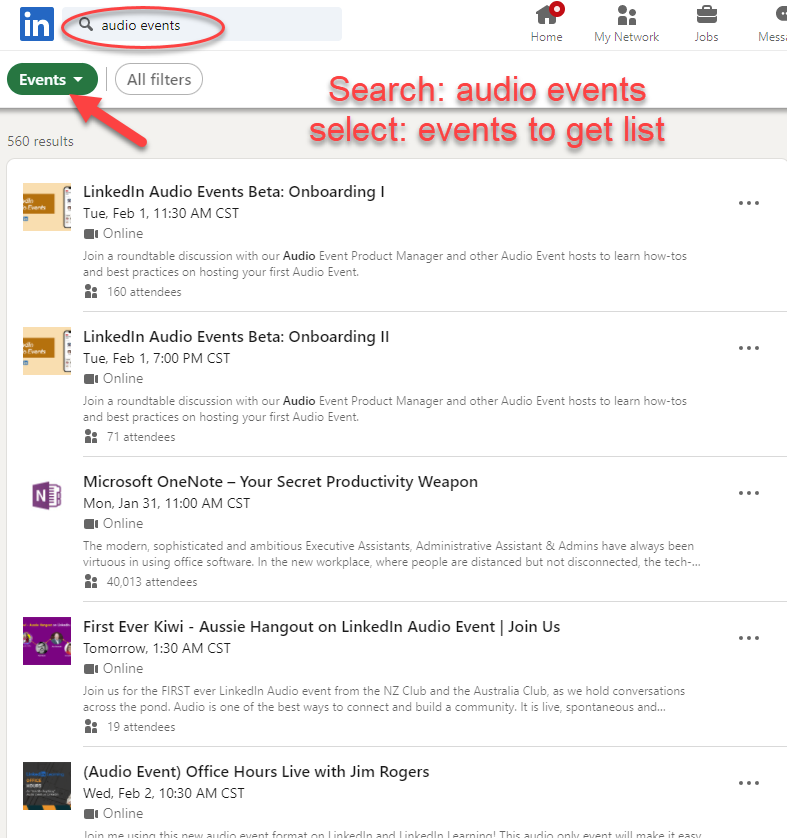The image size is (787, 838).
Task: Open more options for Microsoft OneNote event
Action: tap(749, 493)
